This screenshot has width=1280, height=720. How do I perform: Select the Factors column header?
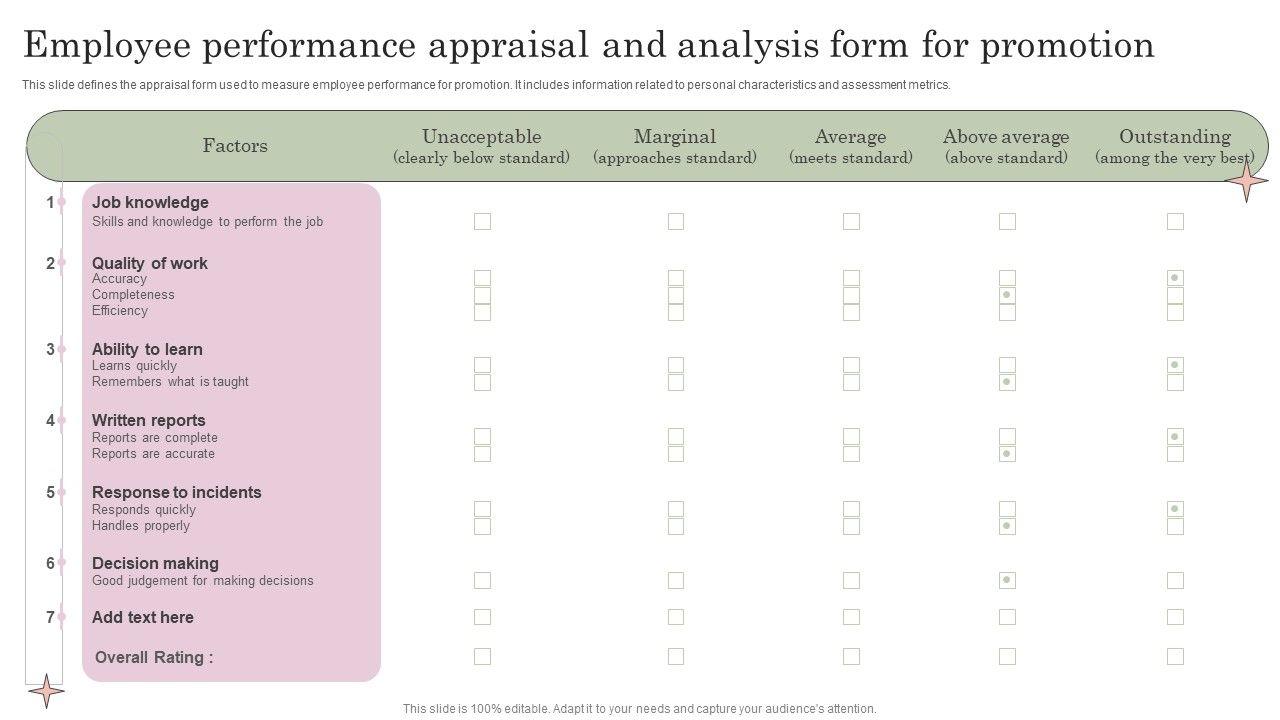click(x=235, y=146)
